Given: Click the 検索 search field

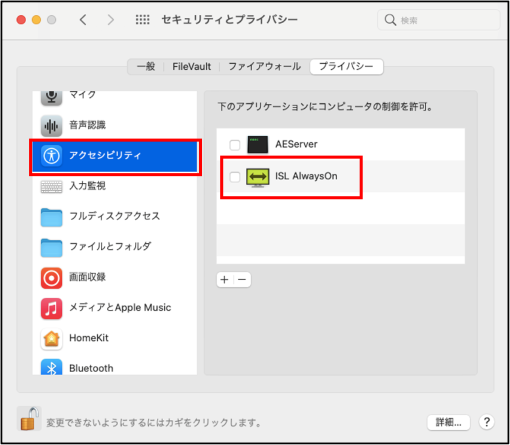Looking at the screenshot, I should coord(439,20).
